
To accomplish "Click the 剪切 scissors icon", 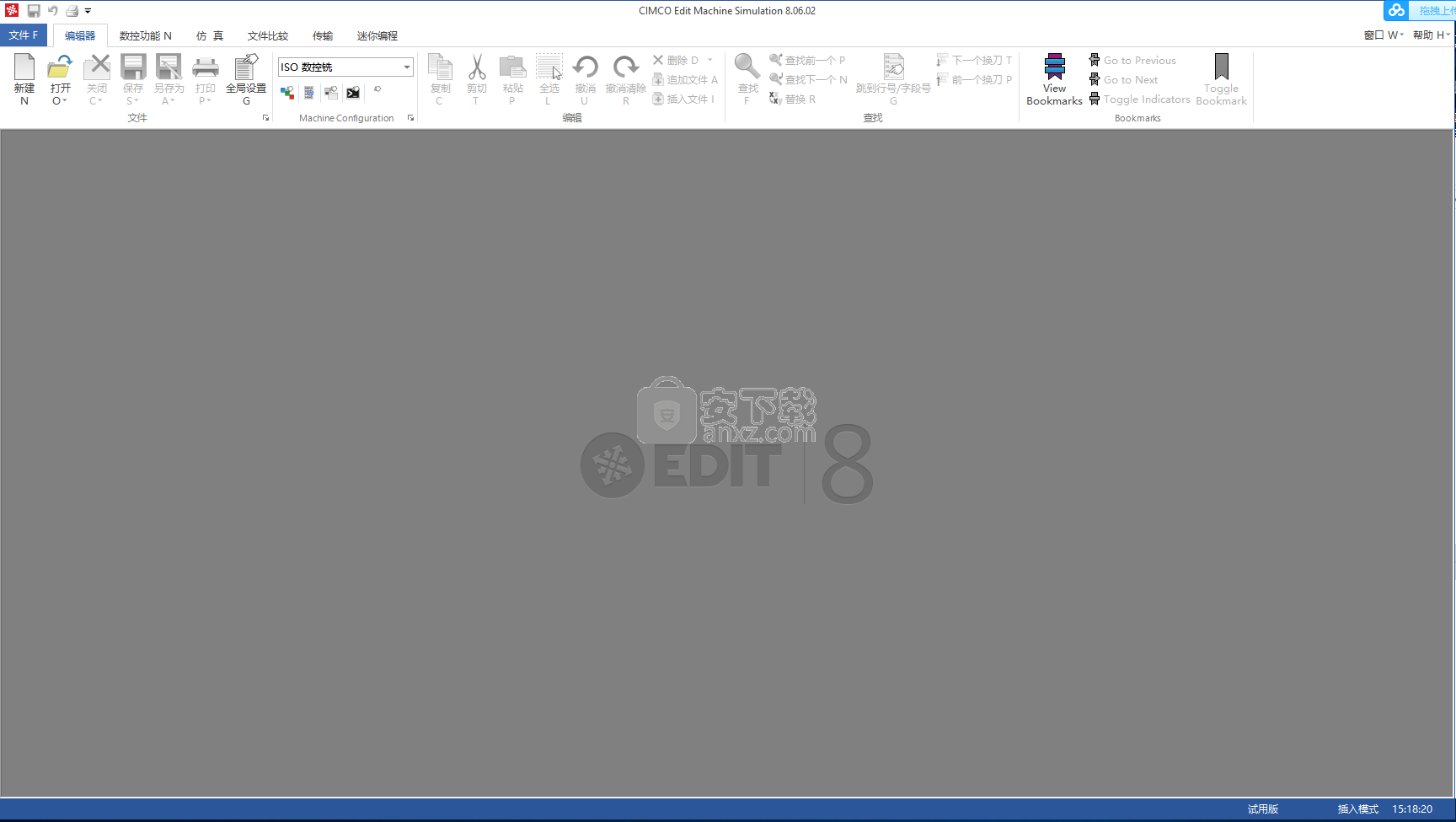I will pos(477,67).
